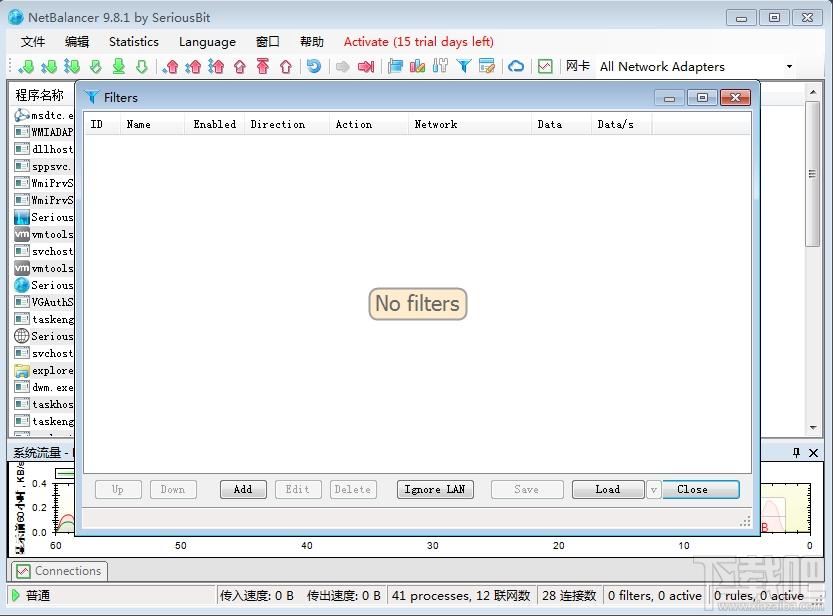Click the Direction column header

(x=287, y=124)
